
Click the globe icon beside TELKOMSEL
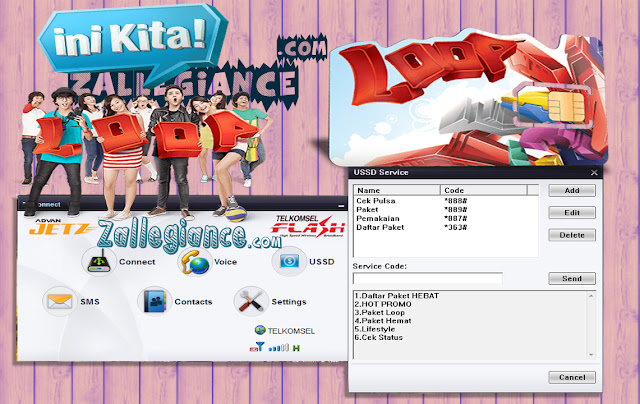click(260, 330)
